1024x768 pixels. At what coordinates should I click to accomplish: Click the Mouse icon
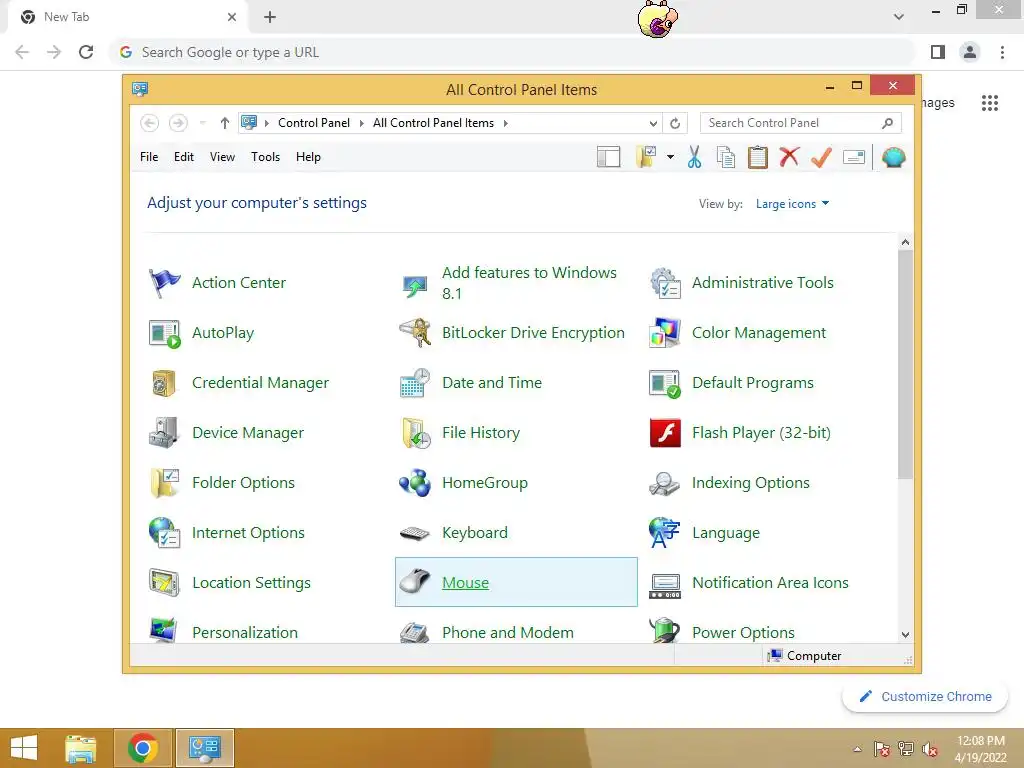(x=415, y=581)
